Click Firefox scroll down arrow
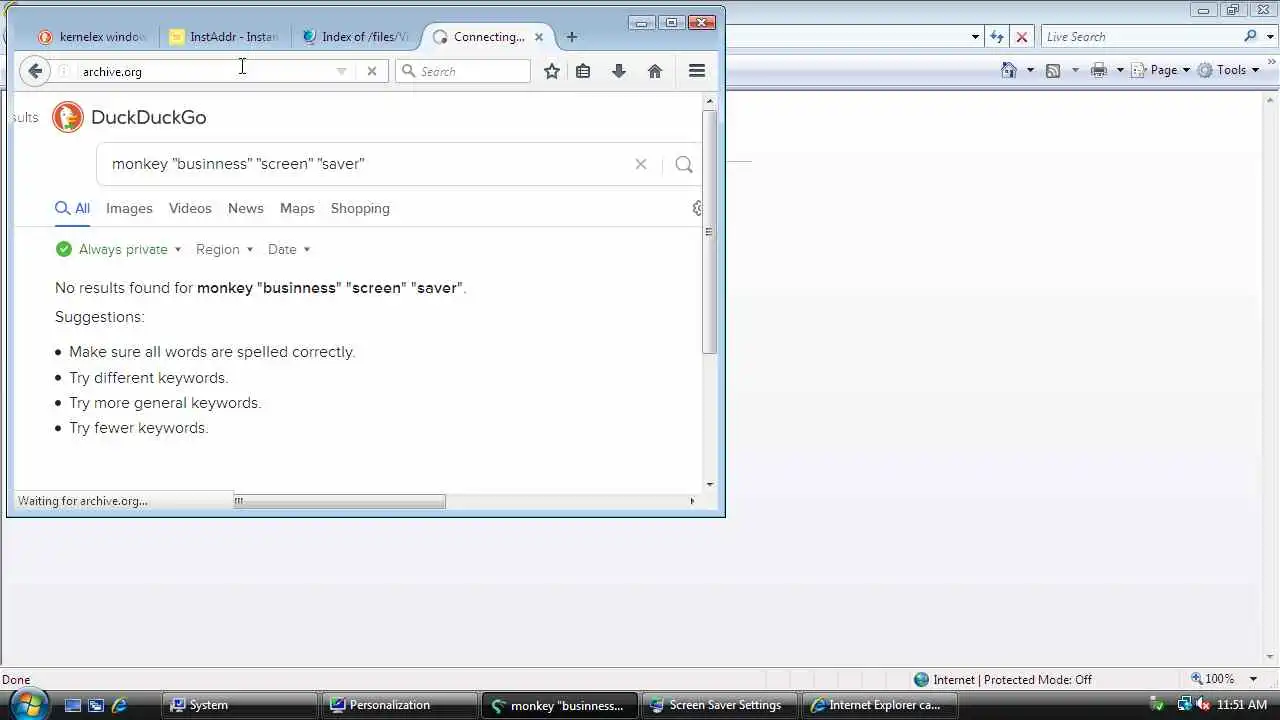Viewport: 1280px width, 720px height. point(710,485)
